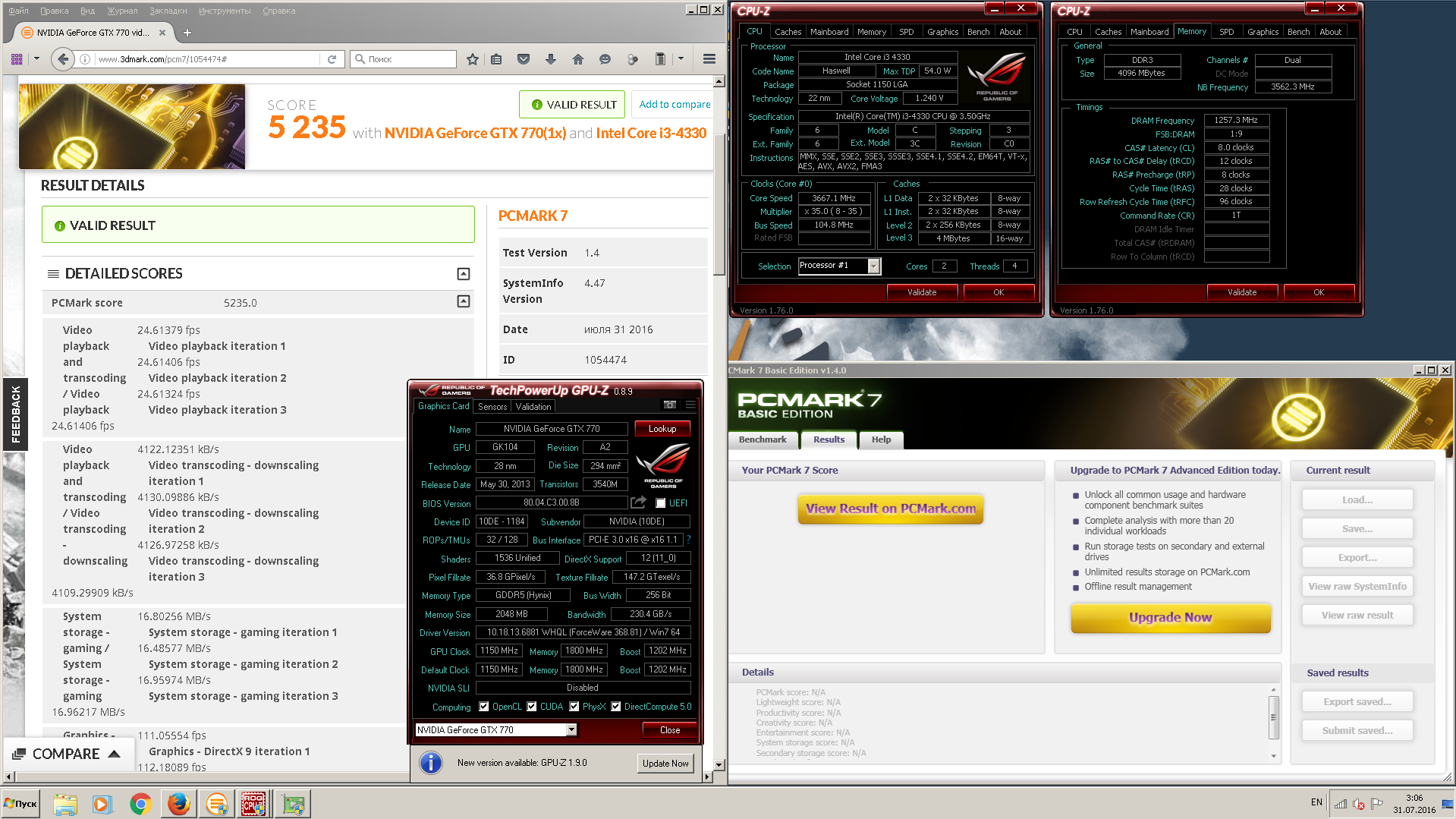Open the file explorer taskbar icon
This screenshot has width=1456, height=819.
click(65, 803)
